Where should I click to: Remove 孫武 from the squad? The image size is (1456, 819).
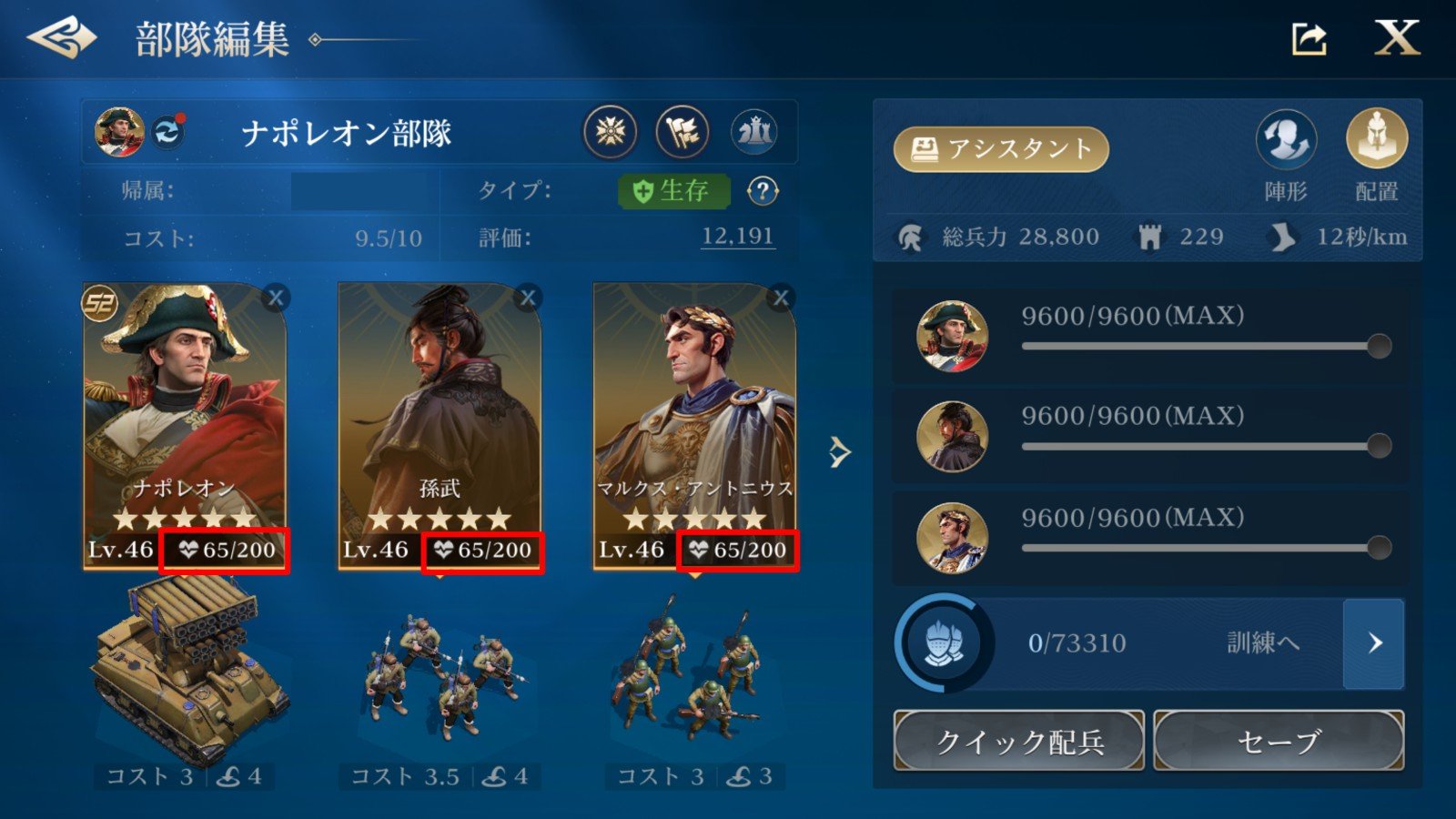click(528, 298)
